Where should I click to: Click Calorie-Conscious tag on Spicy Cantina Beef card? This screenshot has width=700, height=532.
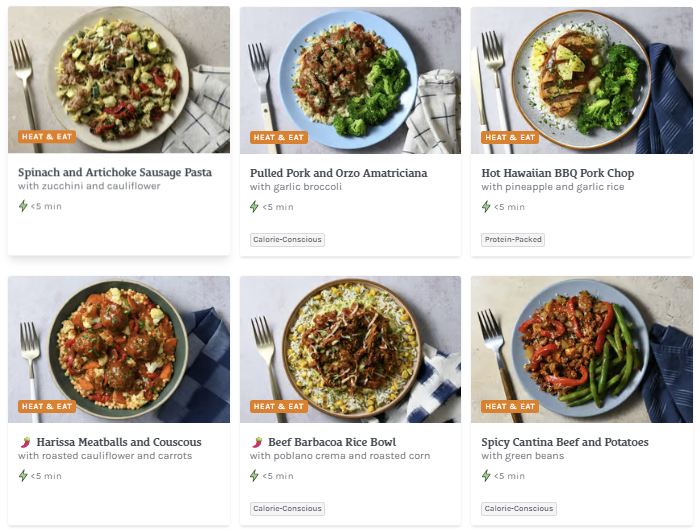518,509
